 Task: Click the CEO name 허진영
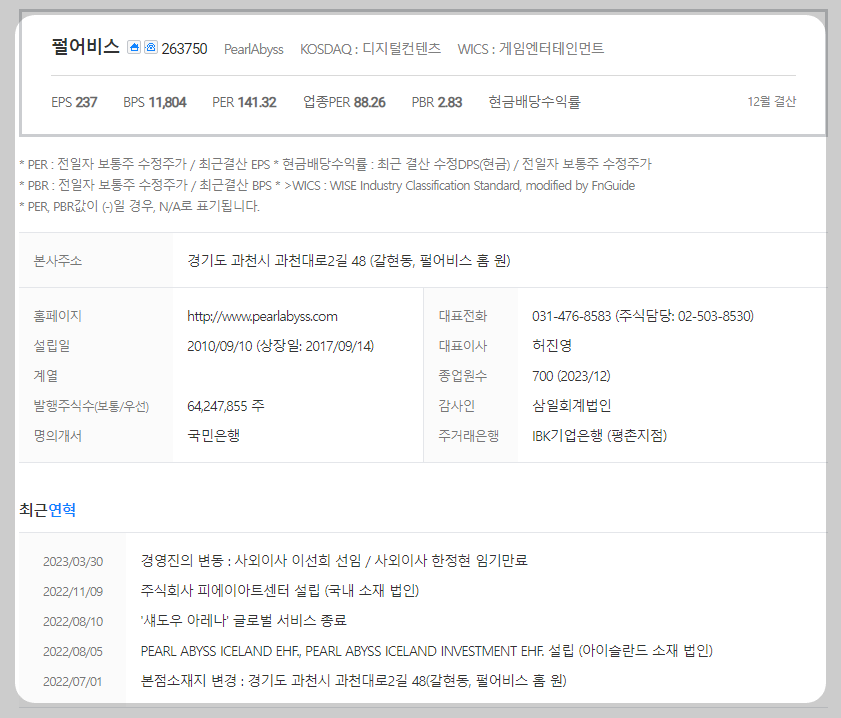click(x=552, y=346)
